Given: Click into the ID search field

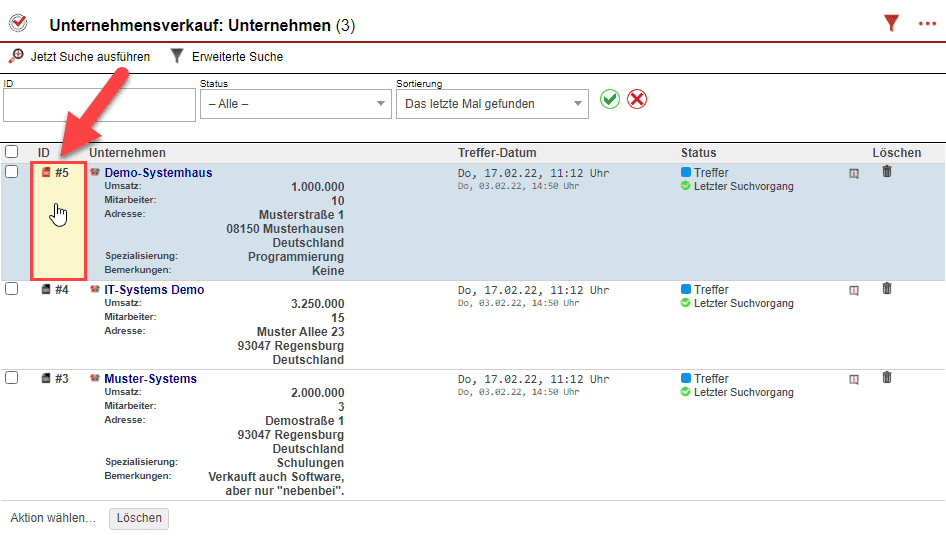Looking at the screenshot, I should point(99,105).
